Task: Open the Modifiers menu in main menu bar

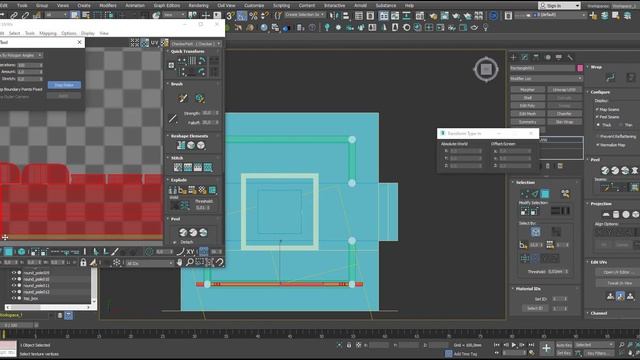Action: click(x=108, y=5)
